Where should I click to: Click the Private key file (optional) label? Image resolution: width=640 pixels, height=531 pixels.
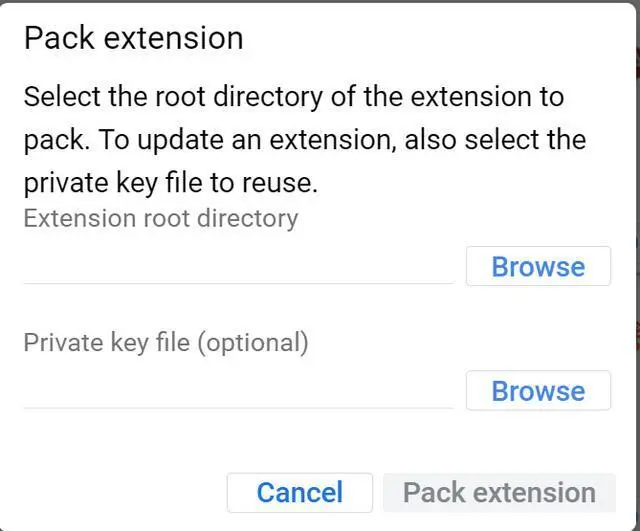[166, 342]
